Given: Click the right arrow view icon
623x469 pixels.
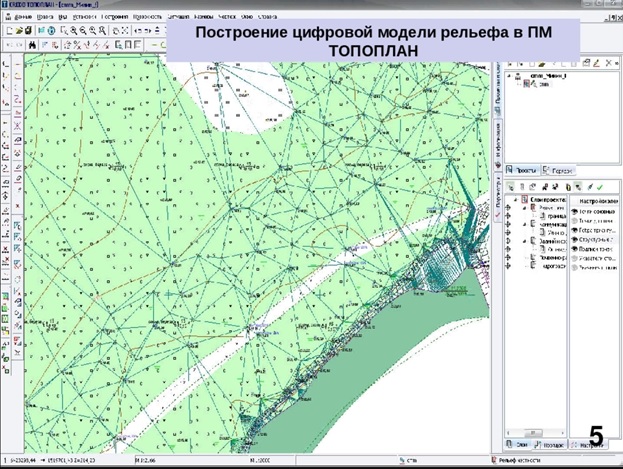Looking at the screenshot, I should [147, 31].
